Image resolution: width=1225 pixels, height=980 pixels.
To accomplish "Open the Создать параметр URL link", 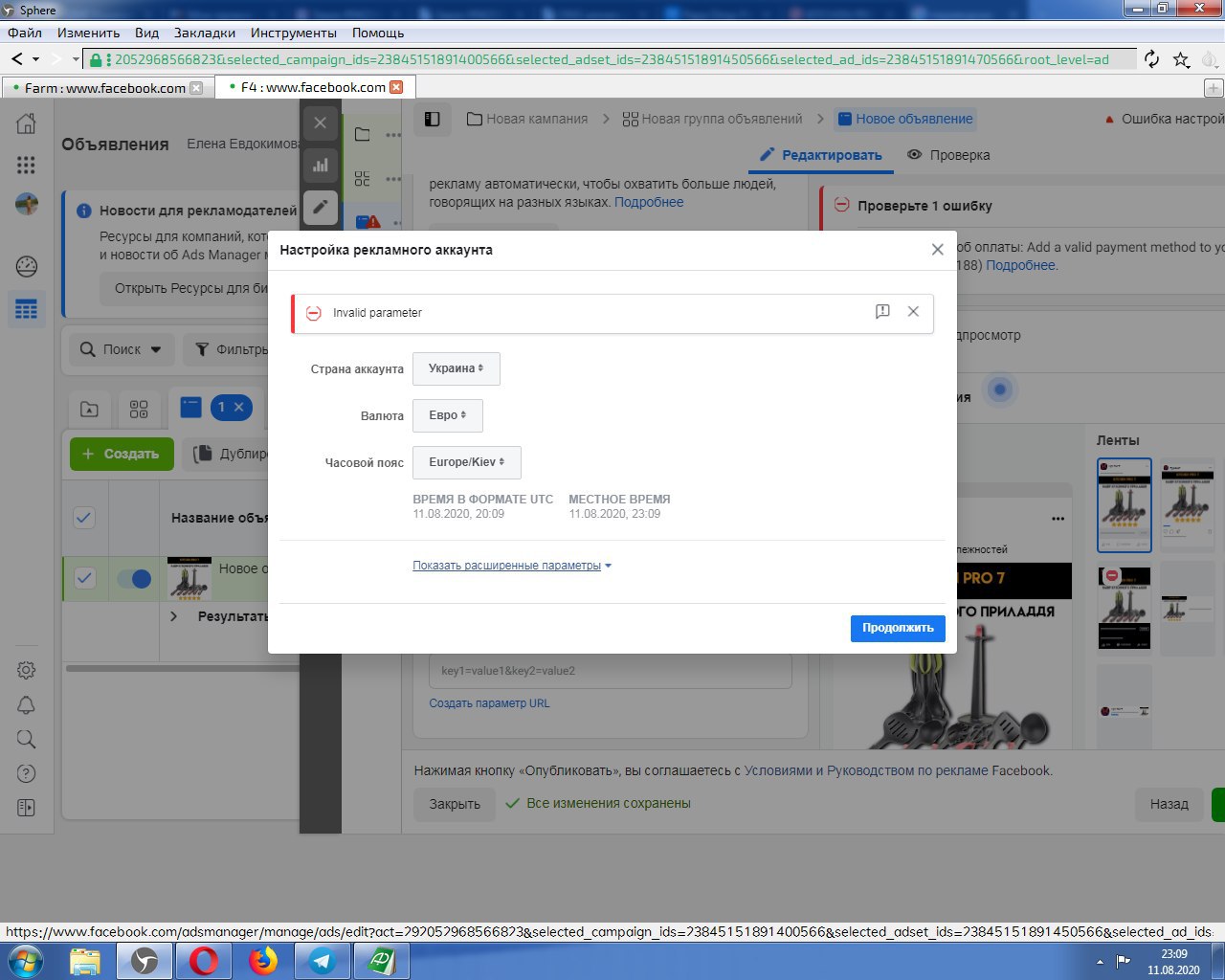I will (x=489, y=703).
